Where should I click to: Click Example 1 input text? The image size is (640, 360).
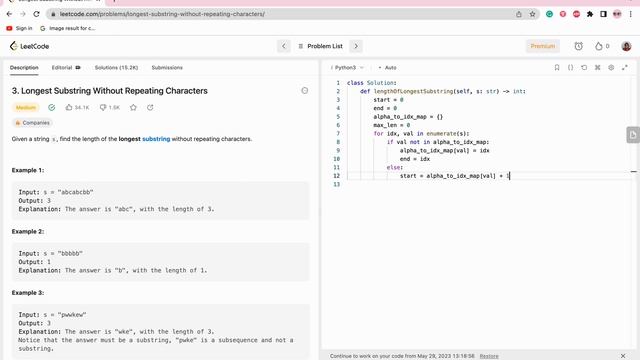[x=56, y=192]
